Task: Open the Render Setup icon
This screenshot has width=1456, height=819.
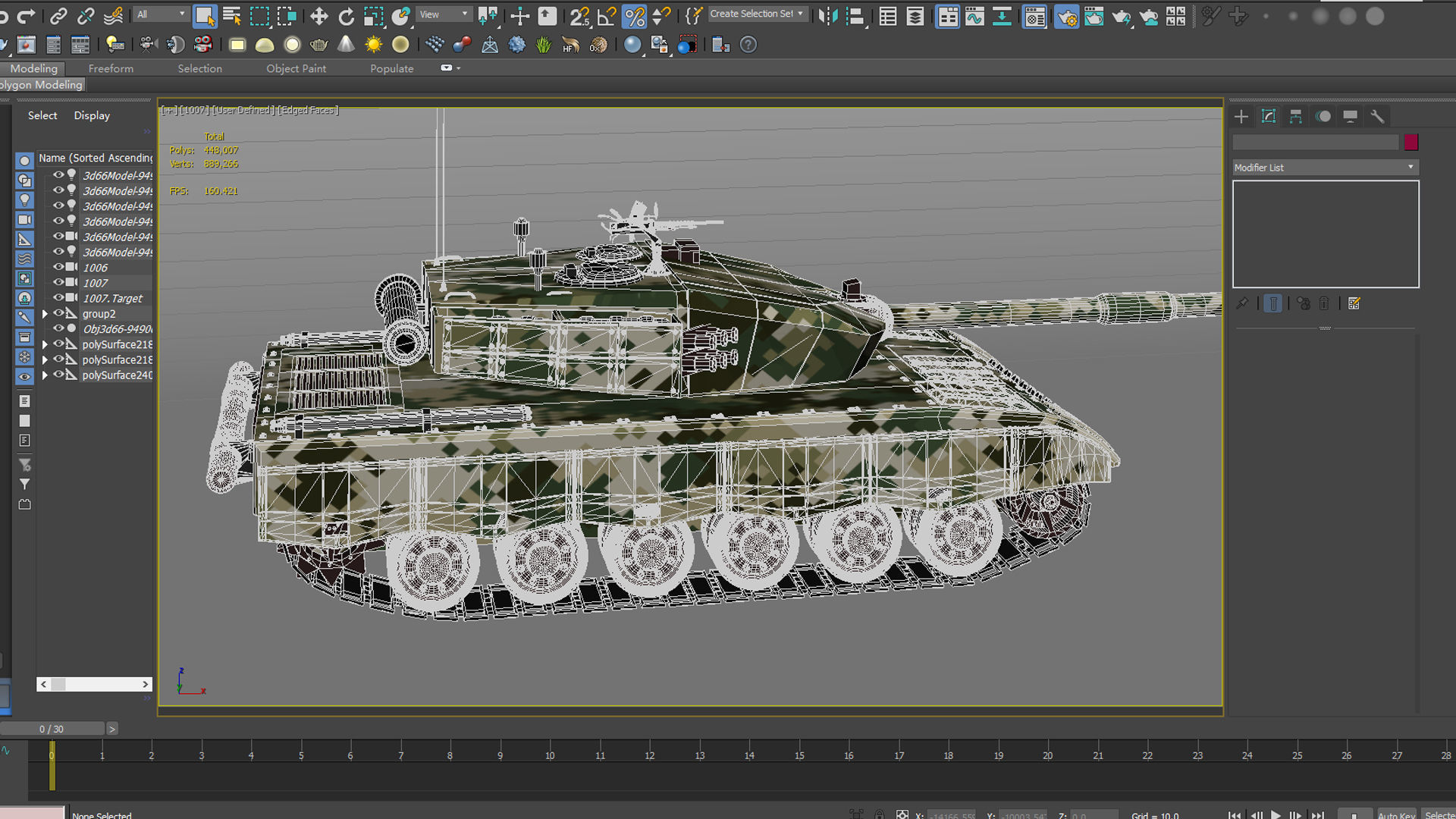Action: pos(1068,17)
